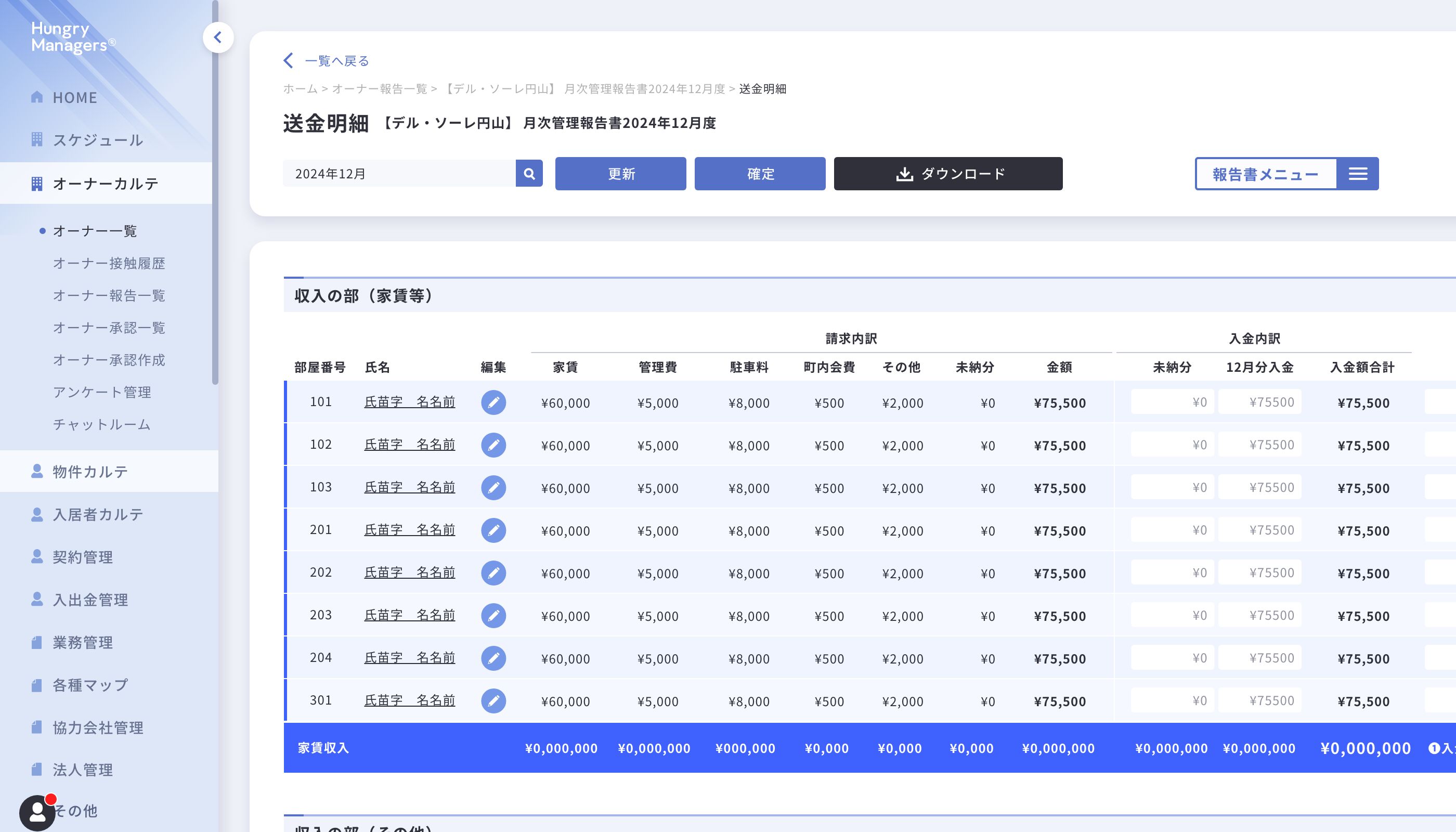The image size is (1456, 832).
Task: Click the HOME icon in the sidebar
Action: click(x=37, y=97)
